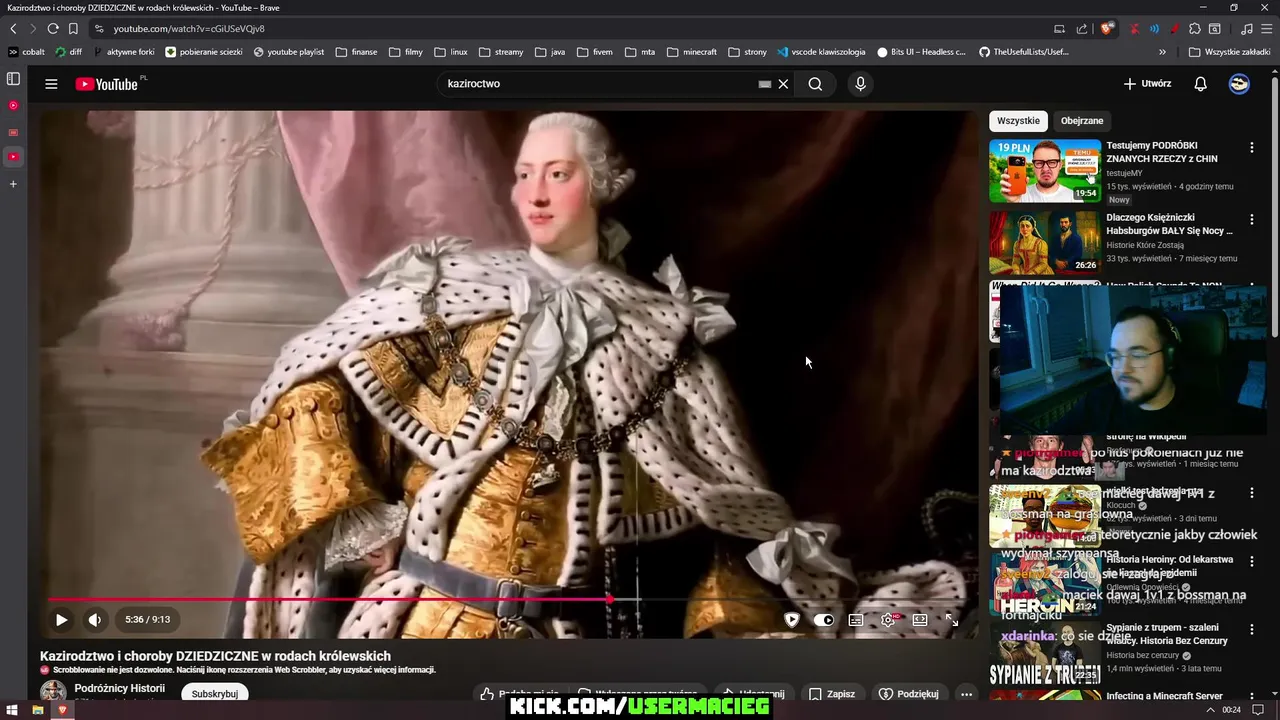
Task: Open the youtube playlist bookmark
Action: [x=288, y=52]
